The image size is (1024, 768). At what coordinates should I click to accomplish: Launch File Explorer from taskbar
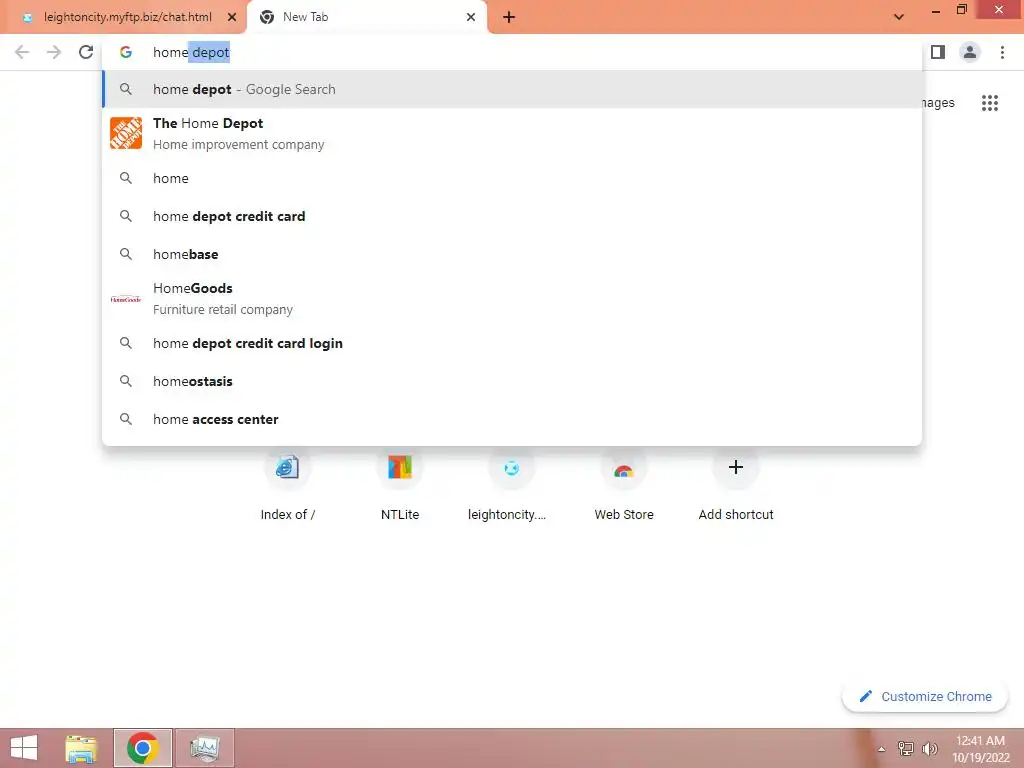(81, 748)
